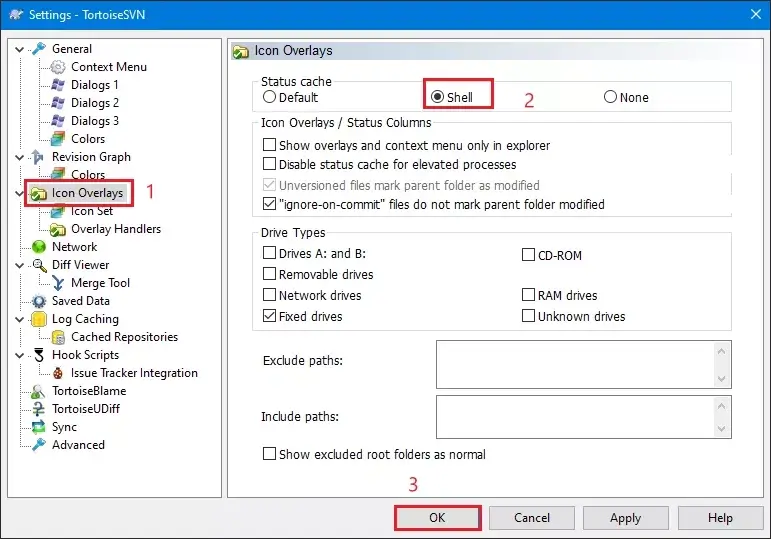Click the Revision Graph icon
This screenshot has height=539, width=771.
38,157
